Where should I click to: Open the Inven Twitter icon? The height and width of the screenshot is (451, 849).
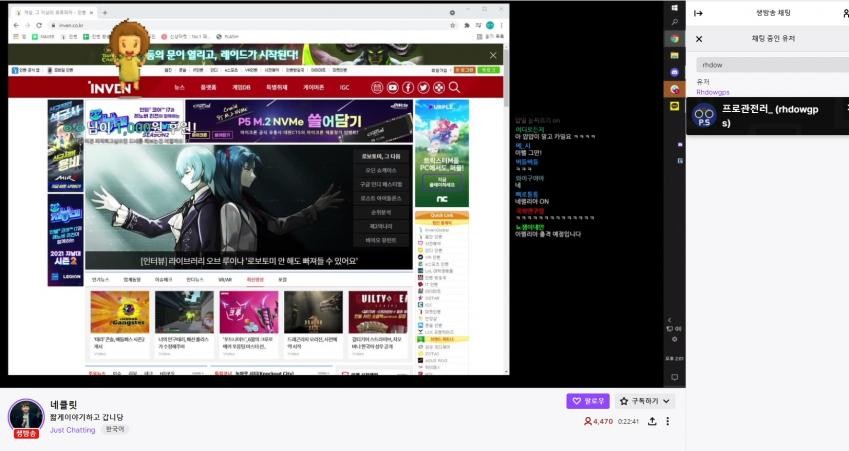click(423, 87)
